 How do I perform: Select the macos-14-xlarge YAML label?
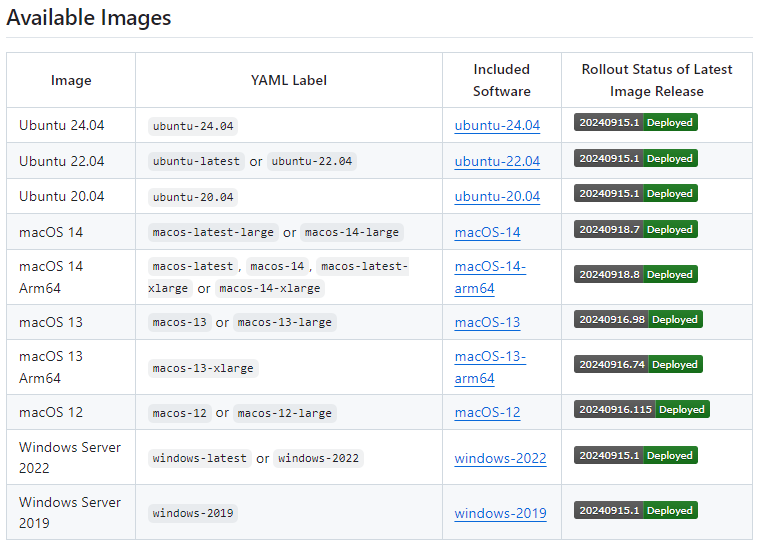270,288
